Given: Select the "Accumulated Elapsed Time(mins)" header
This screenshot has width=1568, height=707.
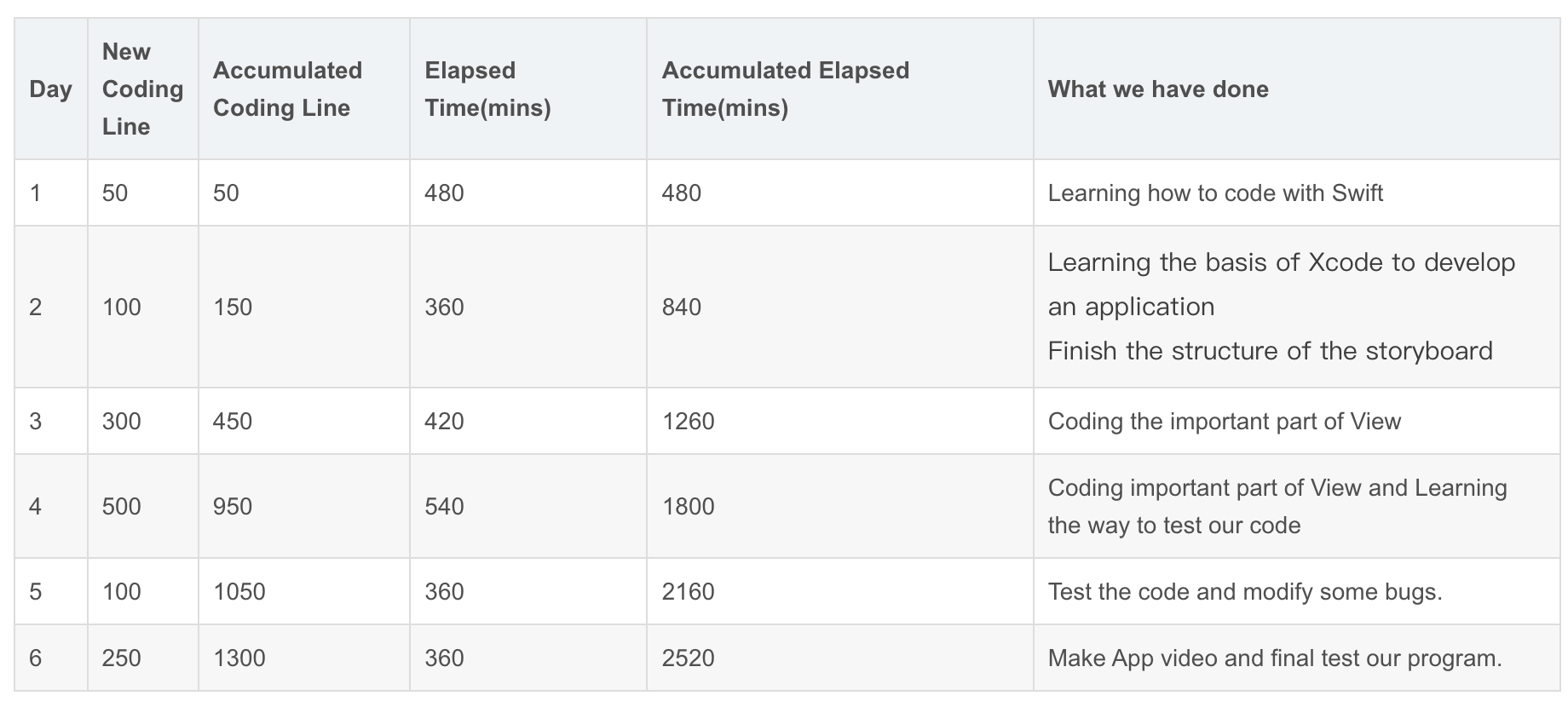Looking at the screenshot, I should (x=785, y=89).
